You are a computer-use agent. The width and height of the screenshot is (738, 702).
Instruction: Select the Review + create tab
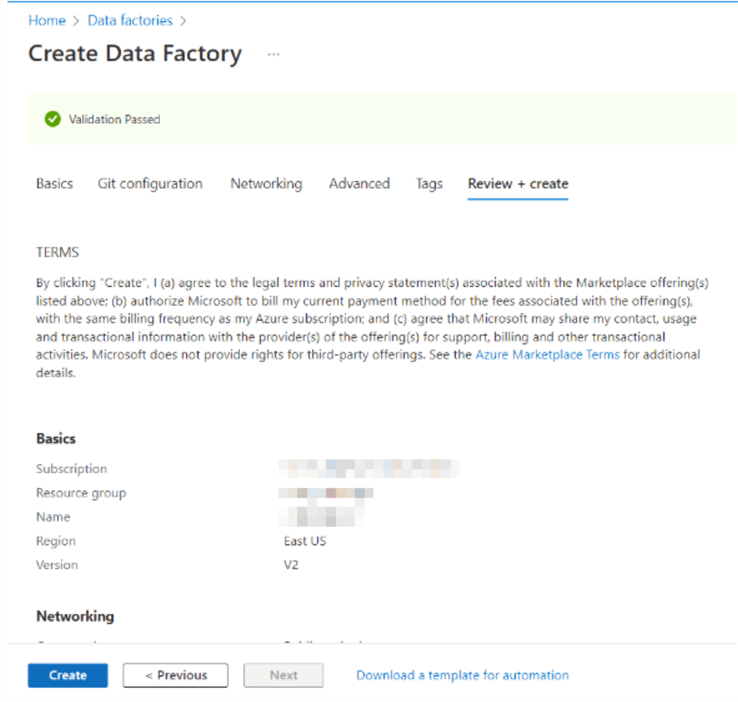point(518,183)
